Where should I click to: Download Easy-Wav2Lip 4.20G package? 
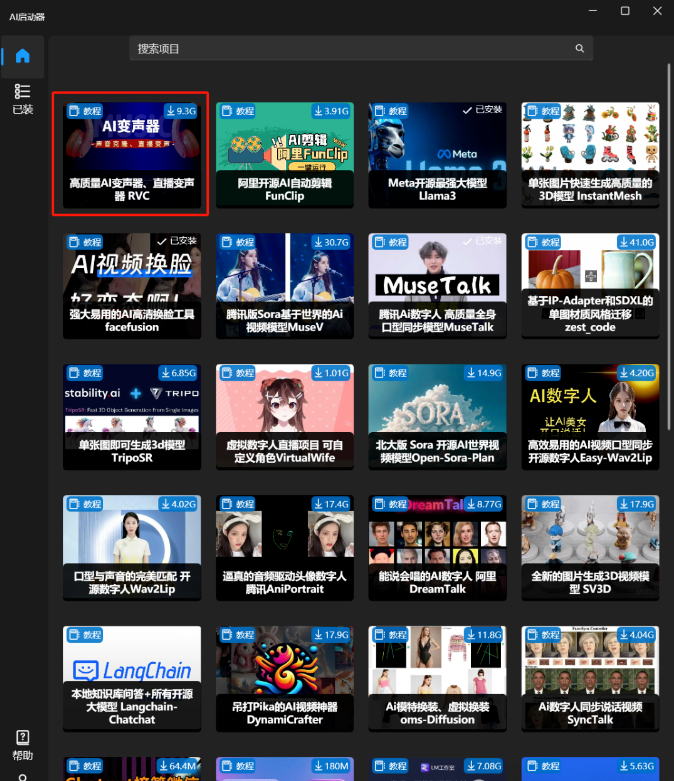point(636,373)
